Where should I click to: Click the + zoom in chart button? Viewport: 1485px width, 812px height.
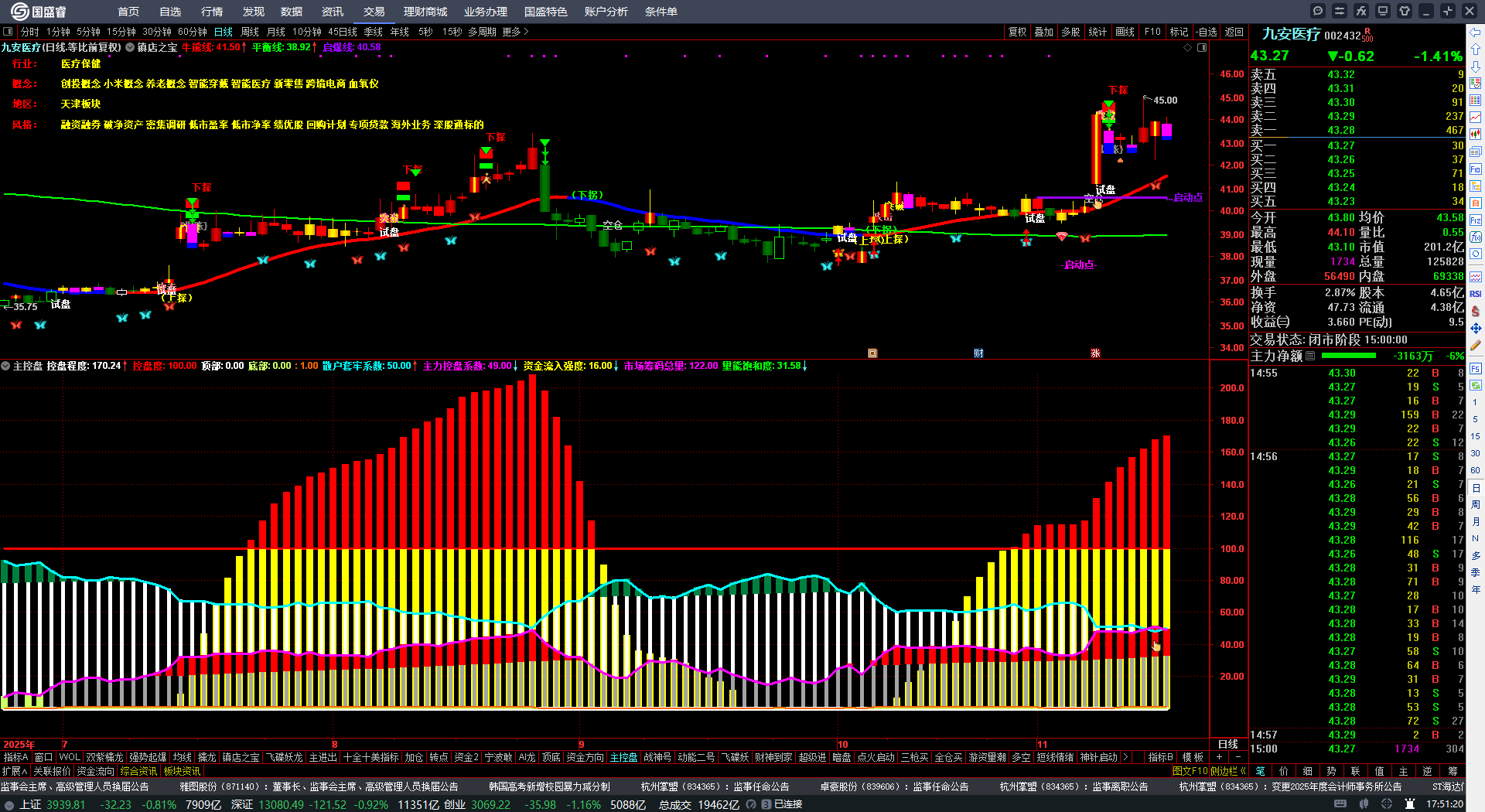pyautogui.click(x=1220, y=757)
